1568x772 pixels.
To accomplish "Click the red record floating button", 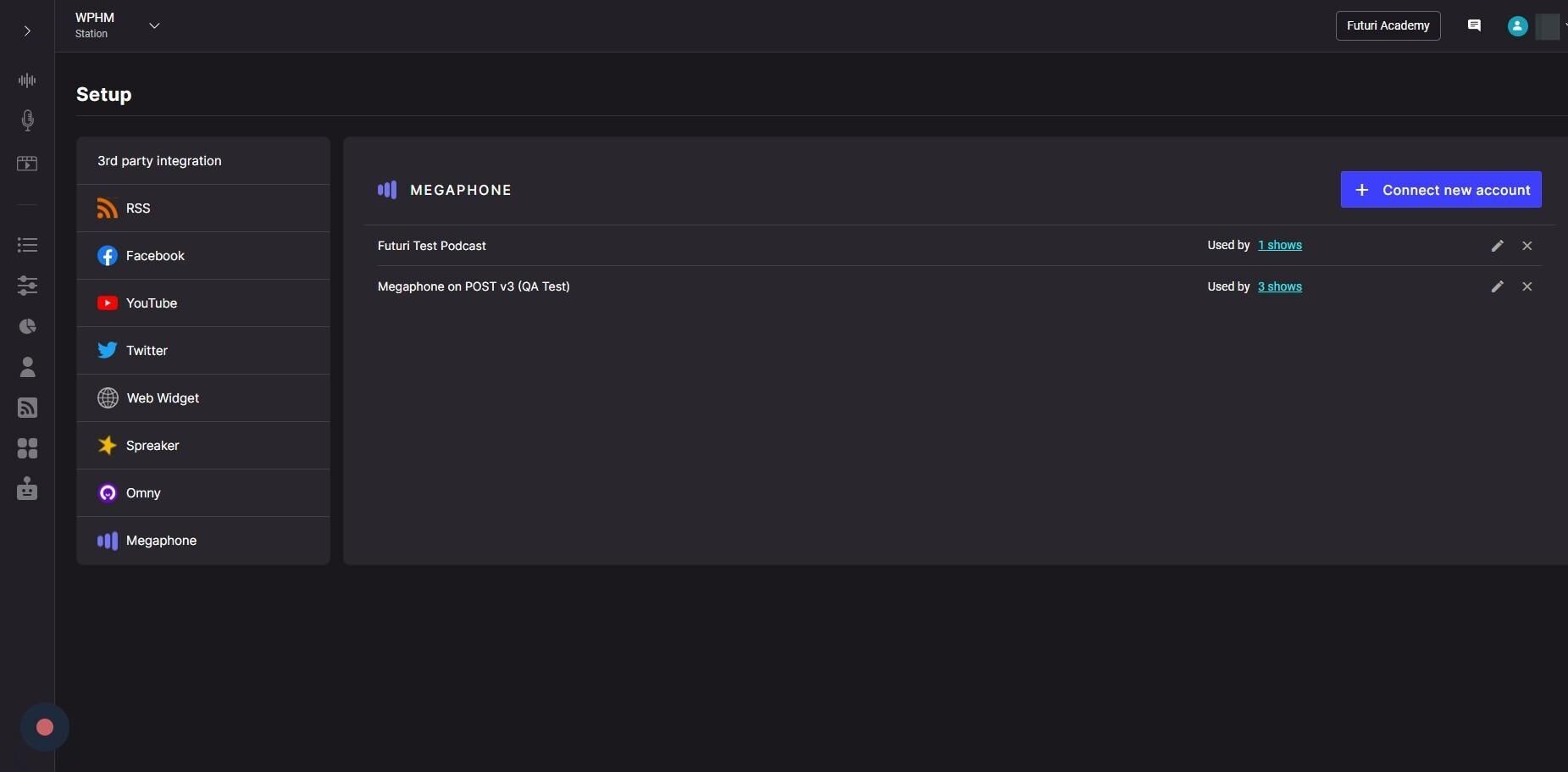I will tap(45, 727).
